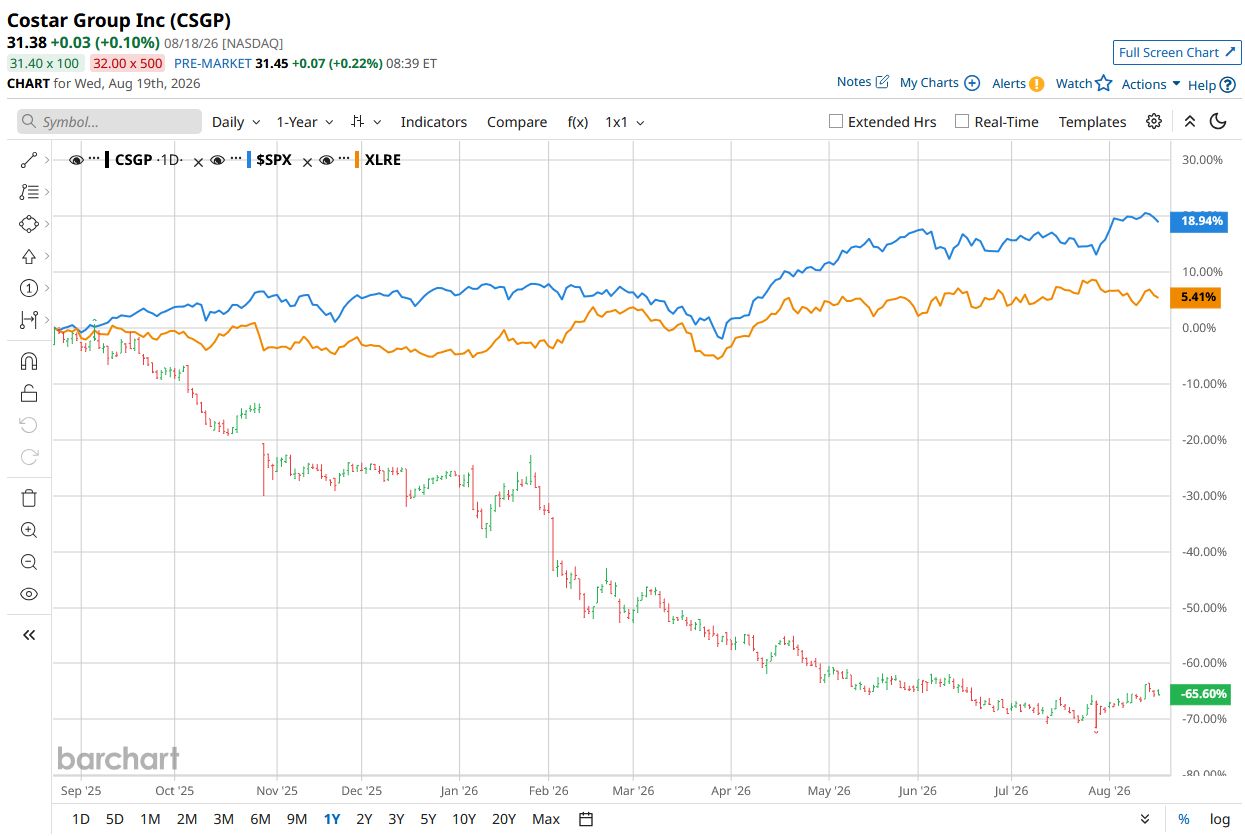Click the Full Screen Chart button
Screen dimensions: 1245x836
click(x=1177, y=52)
